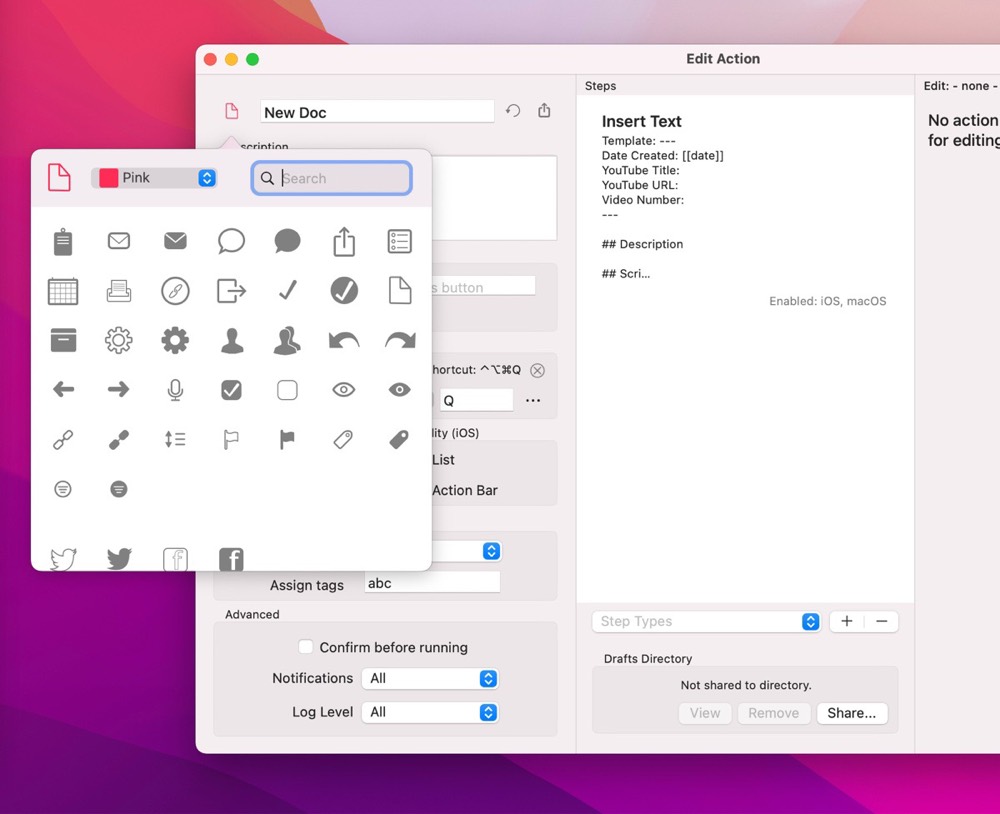Choose the filled envelope icon
Viewport: 1000px width, 814px height.
(x=175, y=240)
